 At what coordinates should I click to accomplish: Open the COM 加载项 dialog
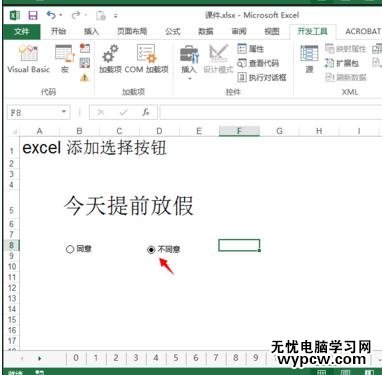(147, 59)
